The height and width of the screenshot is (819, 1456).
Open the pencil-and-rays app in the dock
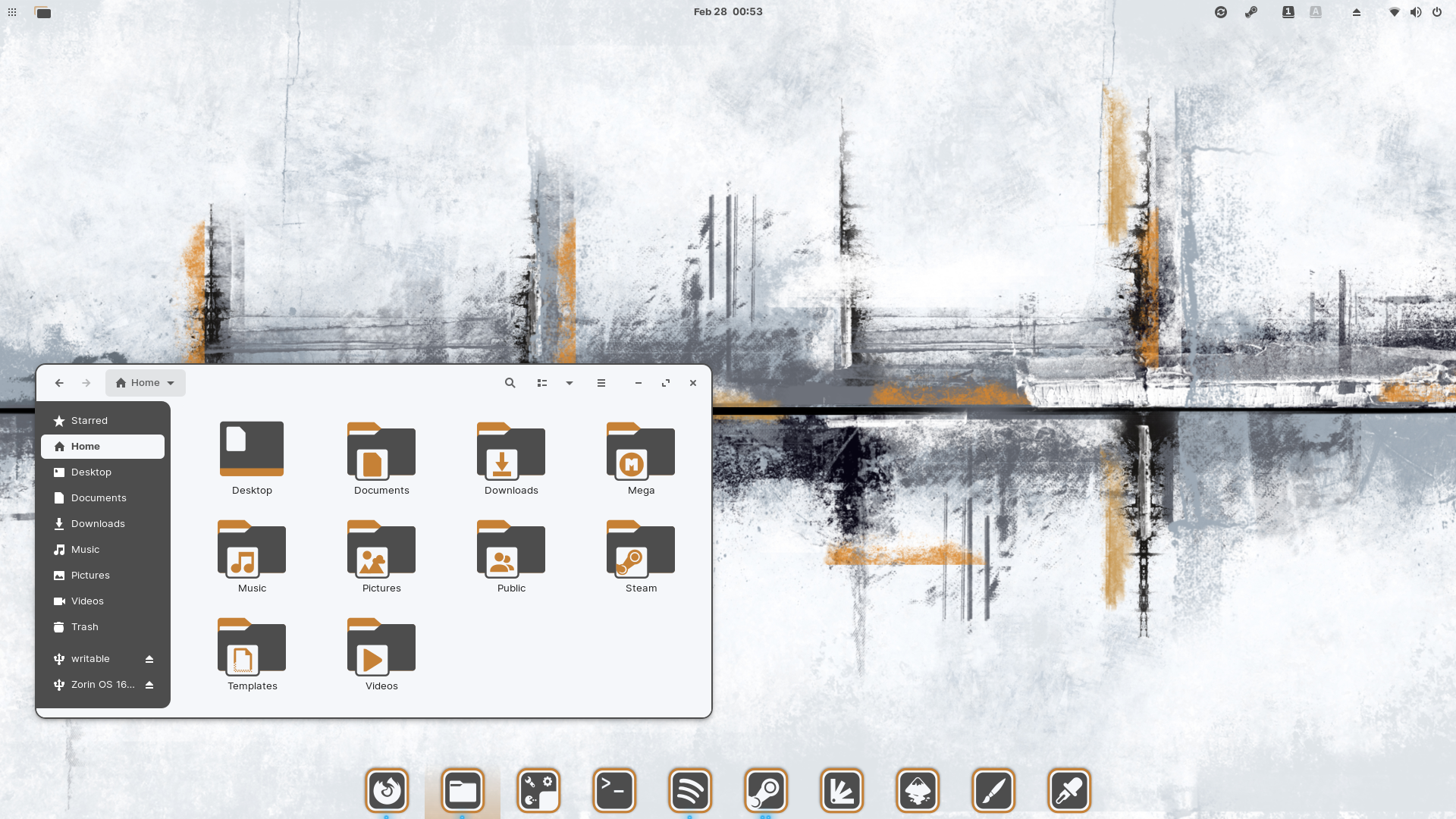(x=842, y=790)
